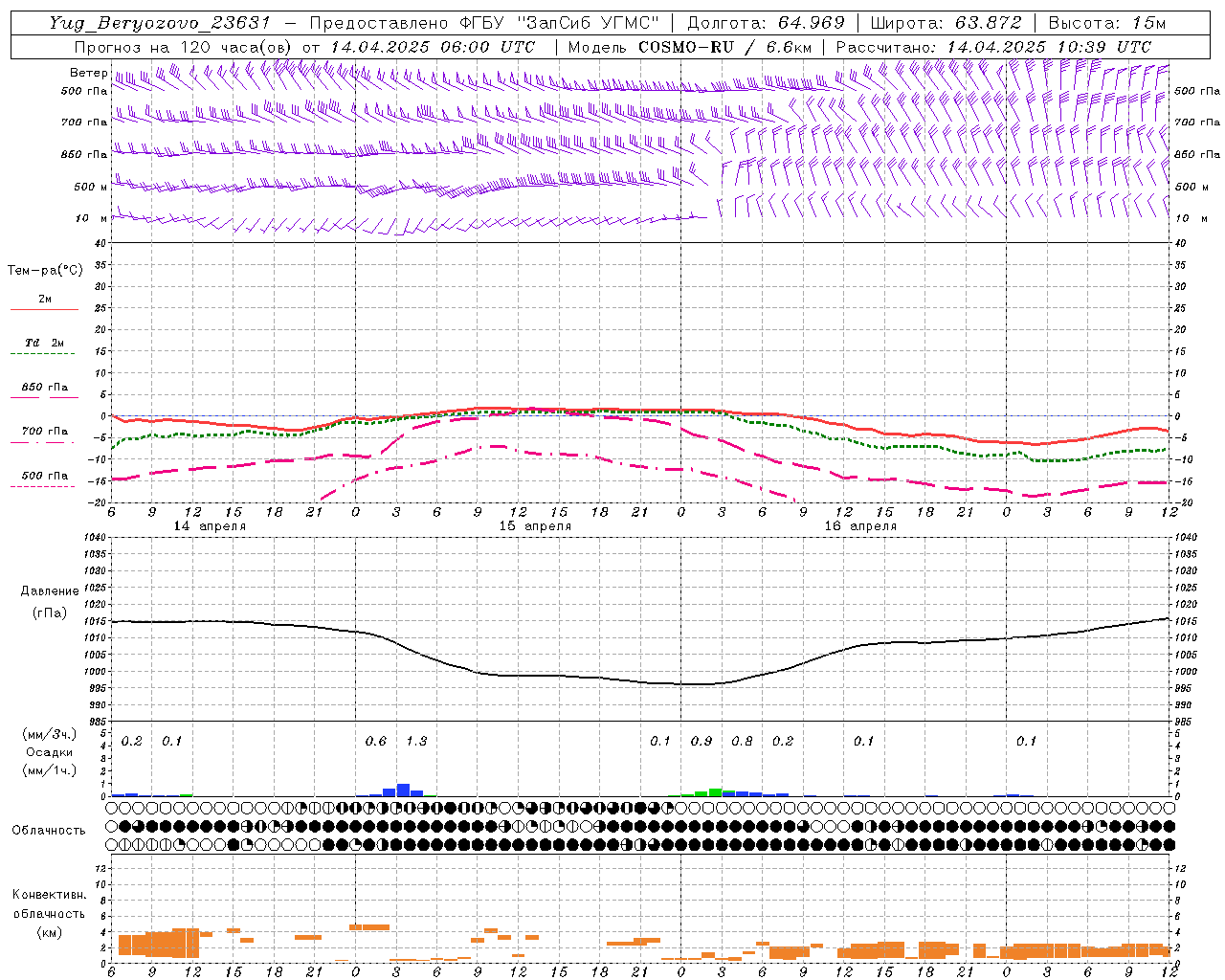1225x980 pixels.
Task: Select the longitude value 64.969
Action: pos(812,23)
